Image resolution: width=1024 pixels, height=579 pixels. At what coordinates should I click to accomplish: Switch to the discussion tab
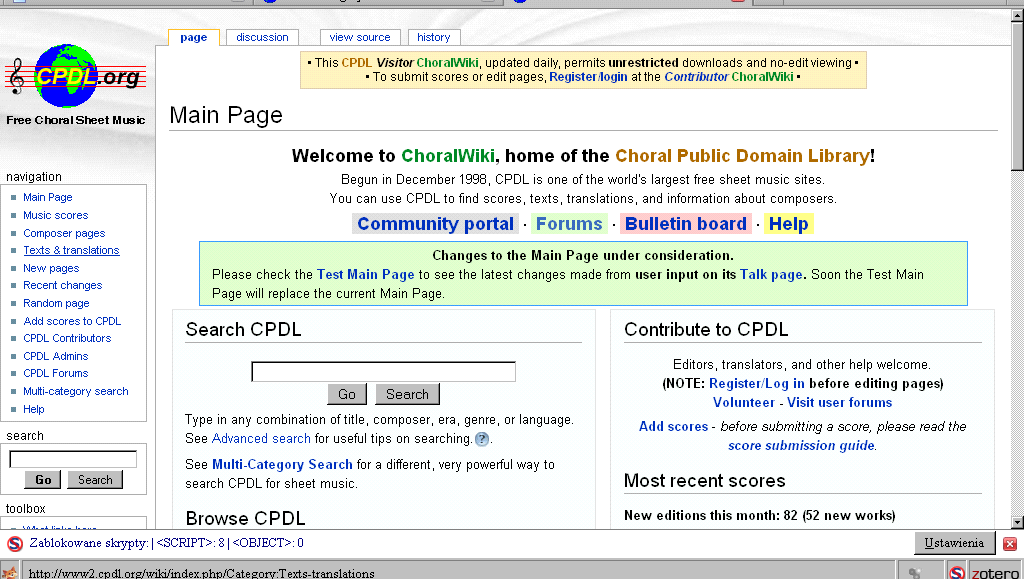262,37
